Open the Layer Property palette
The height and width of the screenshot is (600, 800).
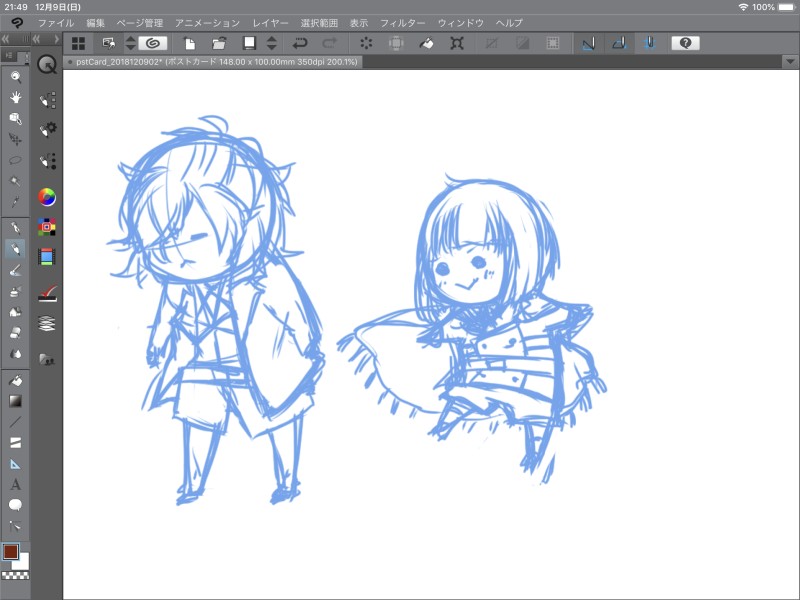point(47,294)
